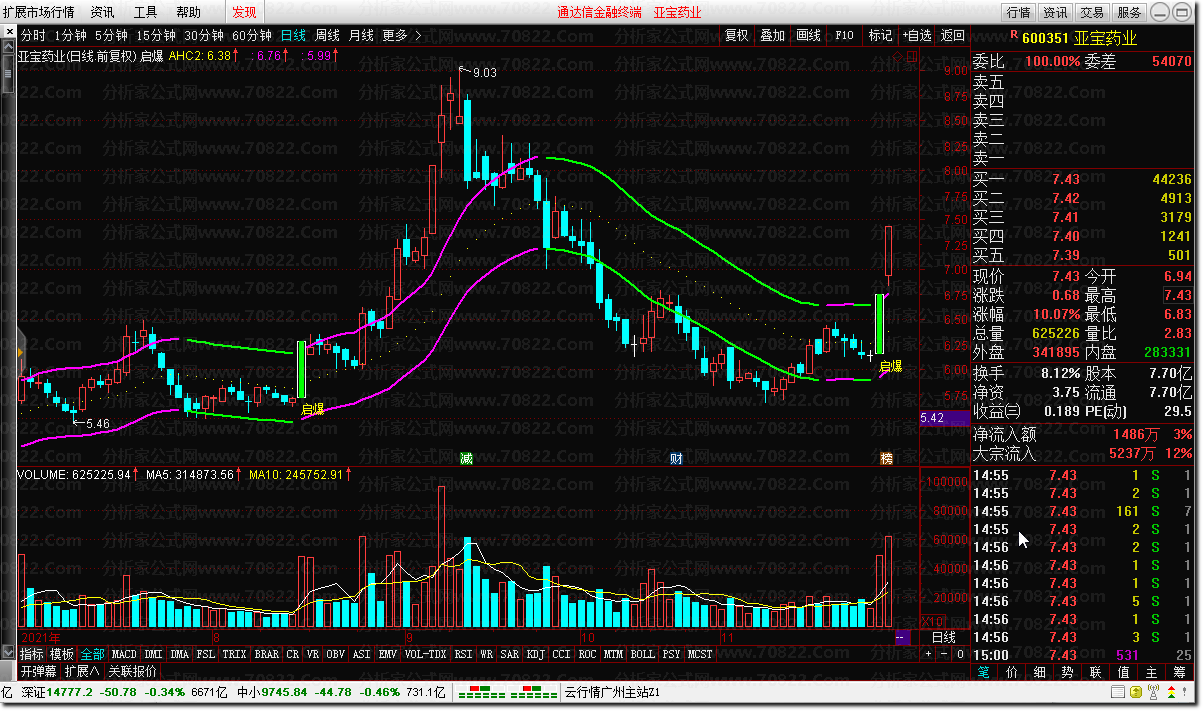
Task: Click the '财' event marker on chart
Action: (x=677, y=458)
